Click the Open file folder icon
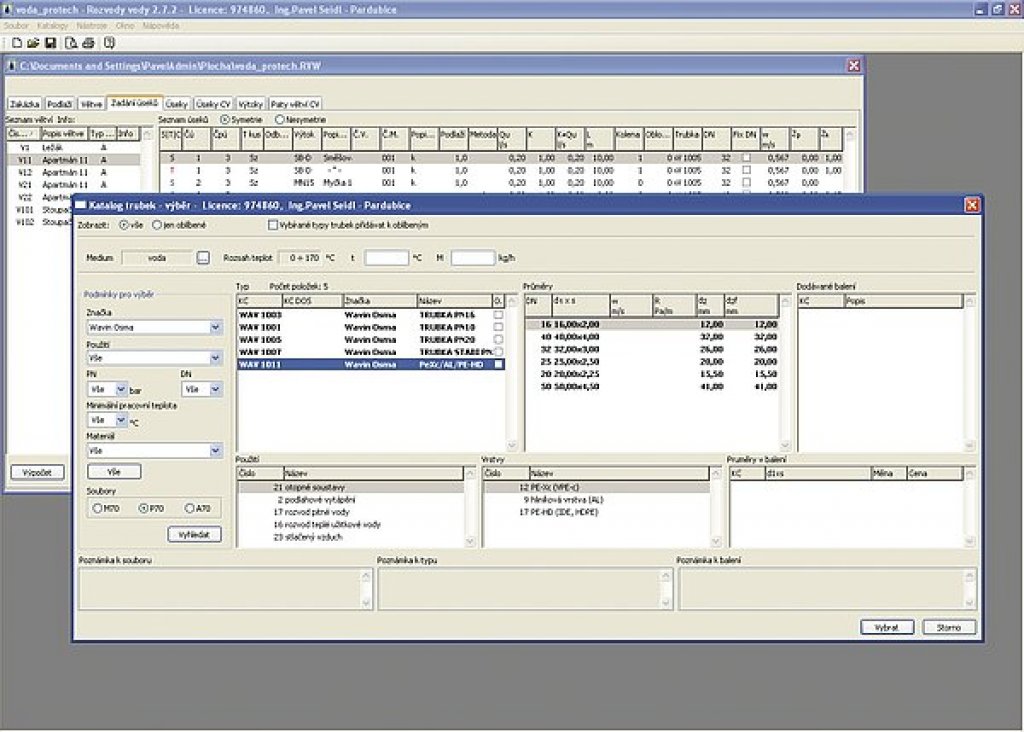1024x732 pixels. [x=33, y=43]
